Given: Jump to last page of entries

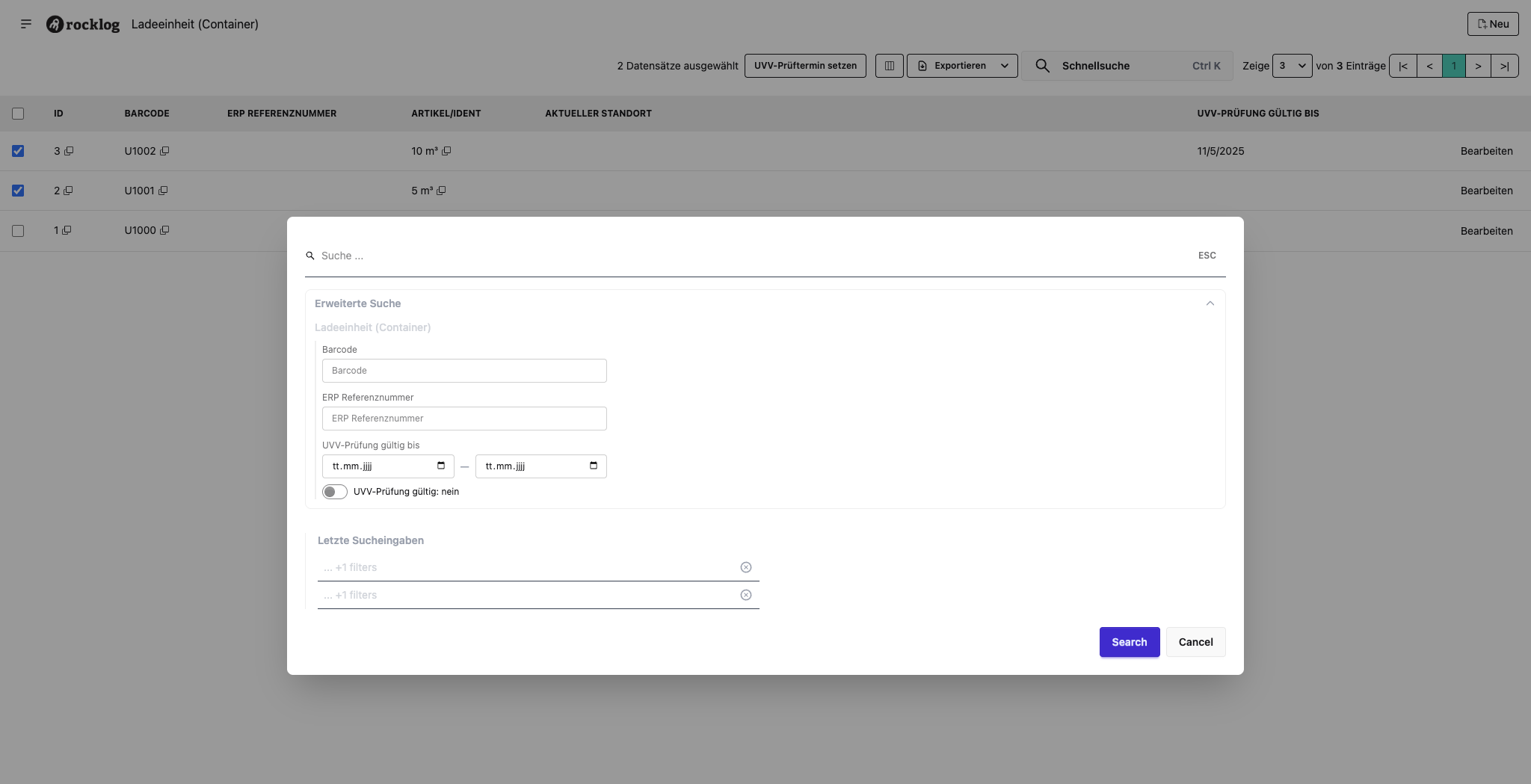Looking at the screenshot, I should [x=1505, y=66].
